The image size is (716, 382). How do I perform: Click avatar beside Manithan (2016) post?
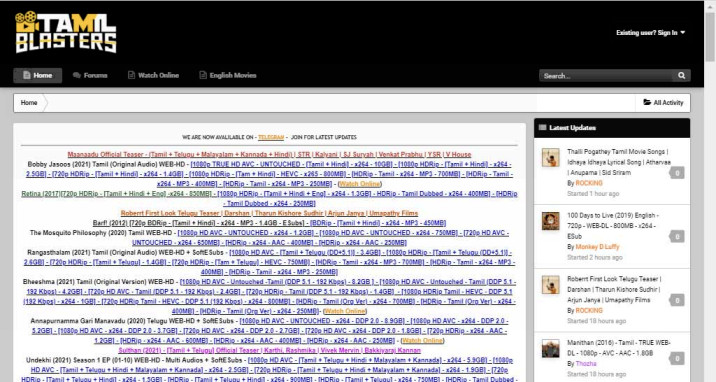[x=551, y=348]
